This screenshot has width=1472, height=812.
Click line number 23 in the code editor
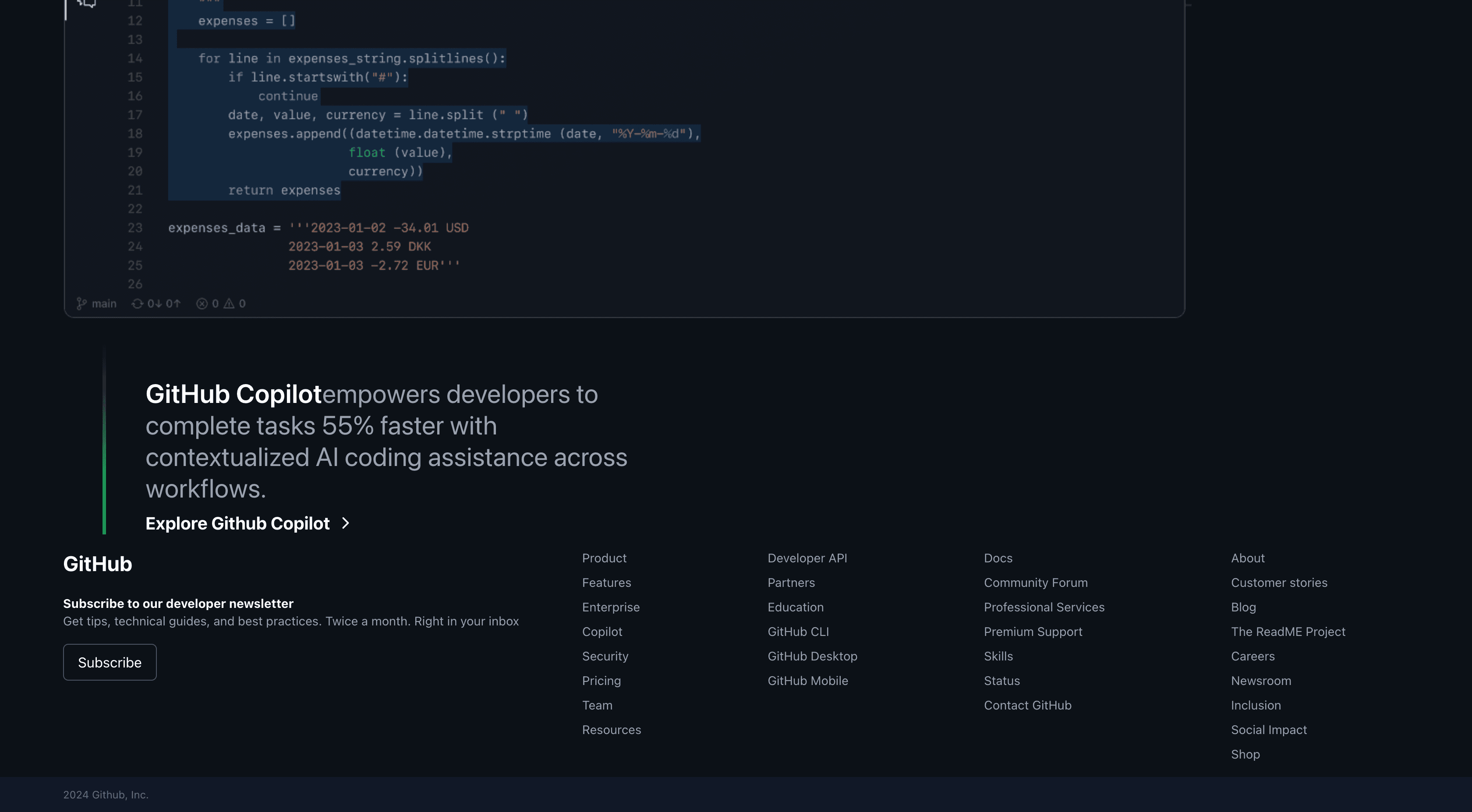pos(135,228)
